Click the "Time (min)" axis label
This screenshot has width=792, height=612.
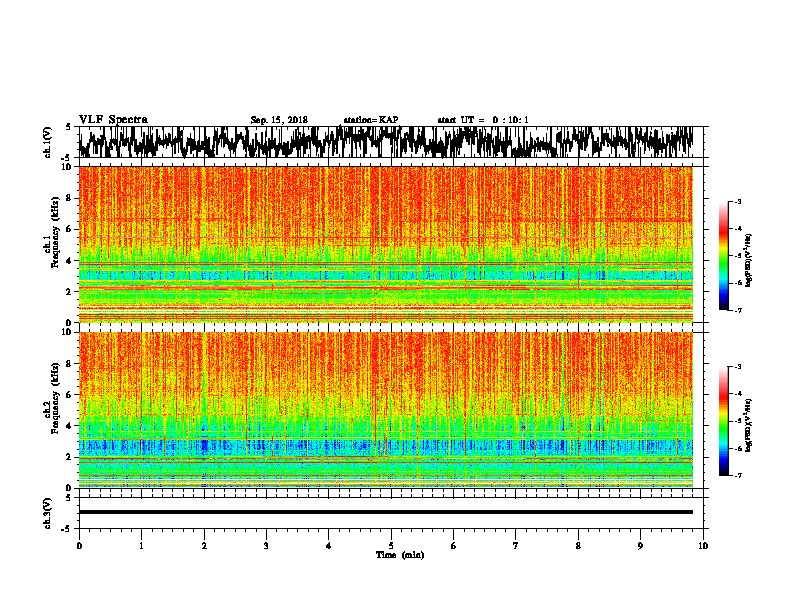[x=400, y=555]
